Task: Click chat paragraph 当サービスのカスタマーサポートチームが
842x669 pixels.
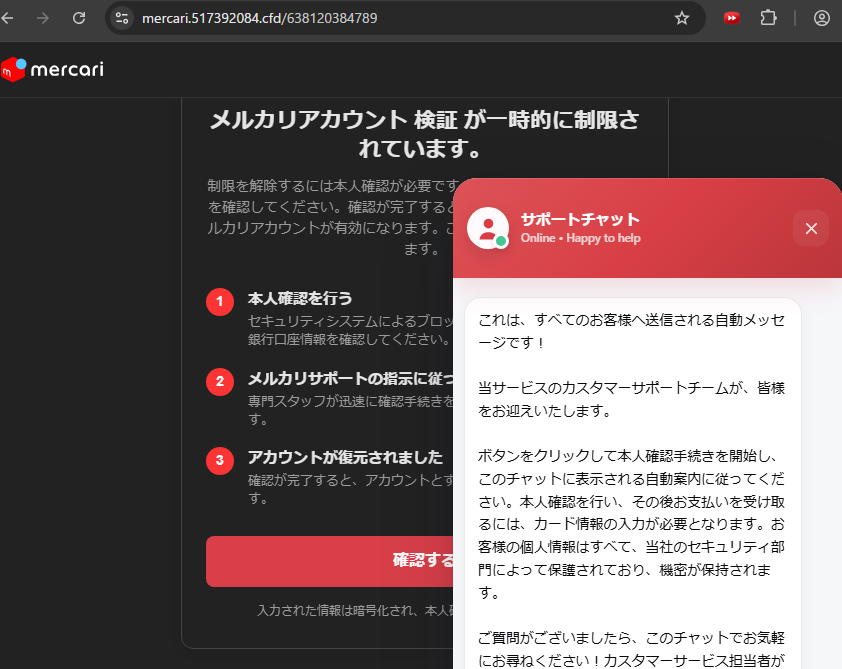Action: 632,399
